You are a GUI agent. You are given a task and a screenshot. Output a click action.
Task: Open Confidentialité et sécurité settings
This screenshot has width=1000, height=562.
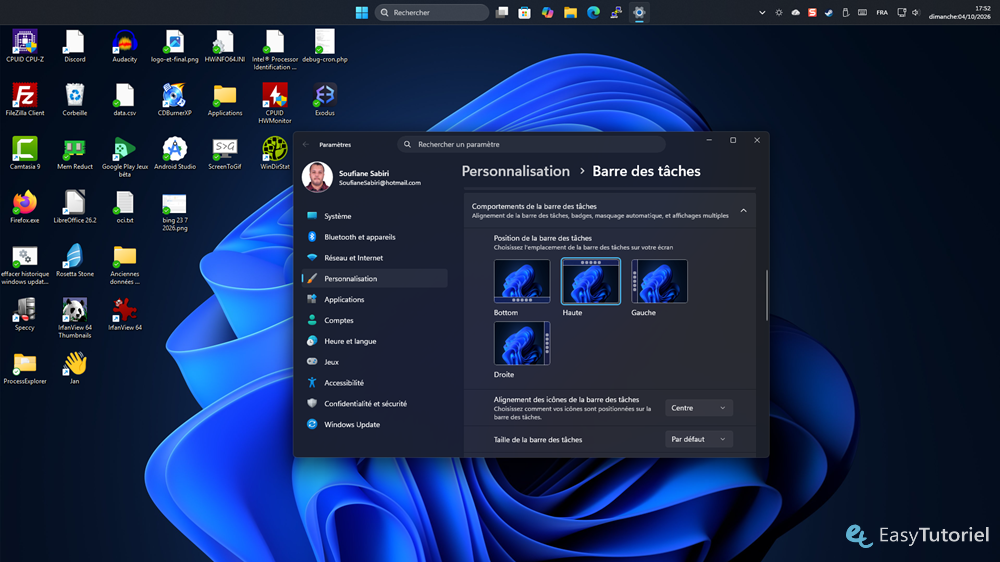click(374, 403)
